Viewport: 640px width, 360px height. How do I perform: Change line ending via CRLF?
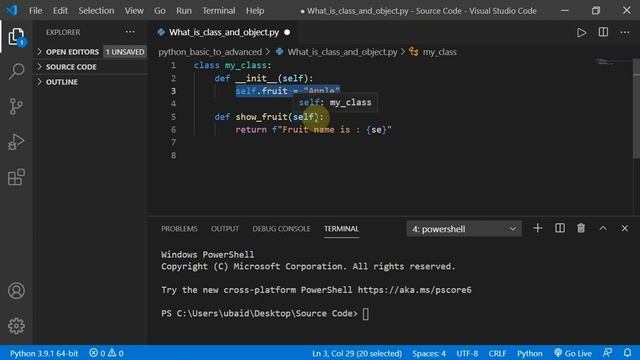point(497,353)
